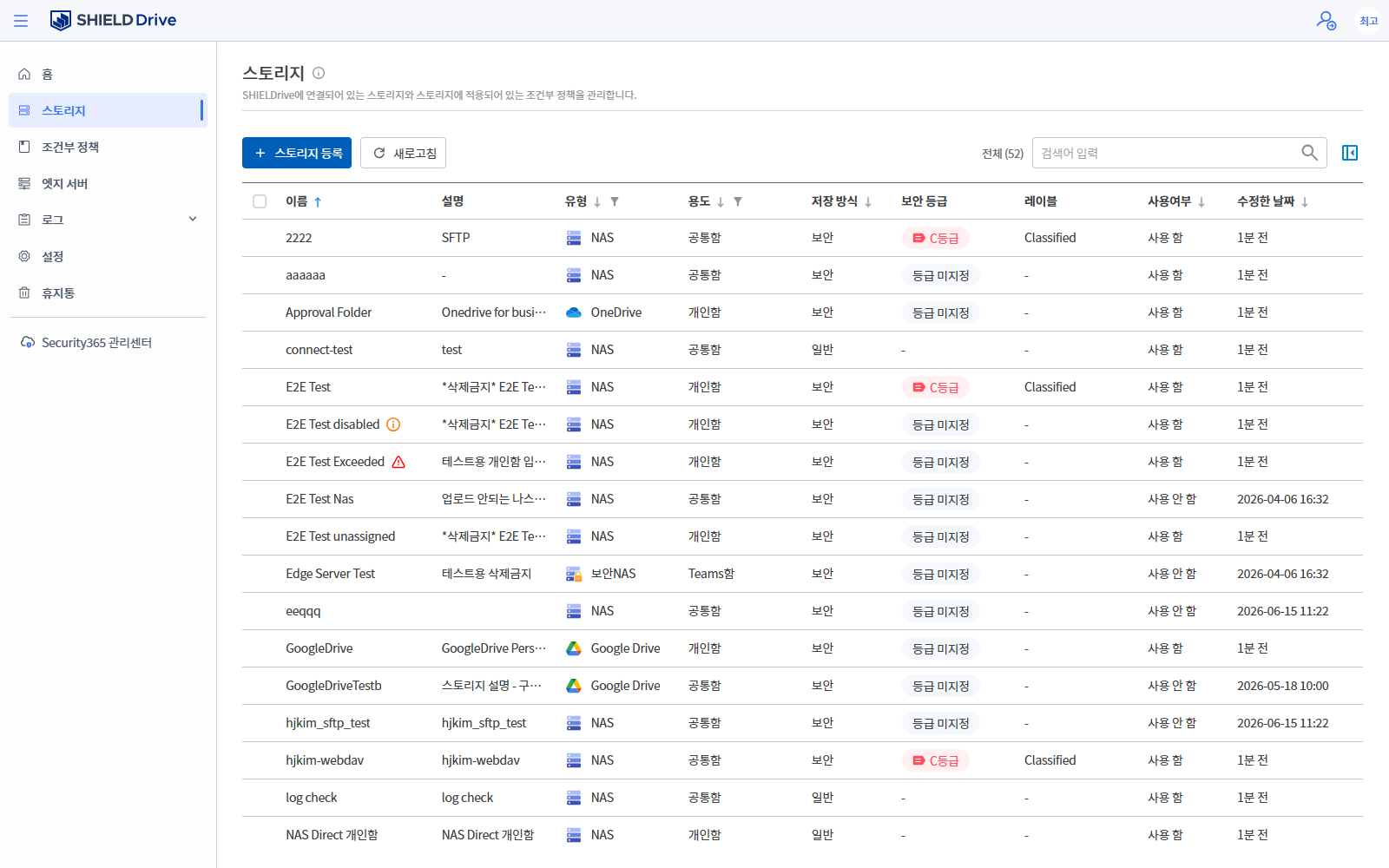Open the GoogleDriveTestb entry
Screen dimensions: 1389x868
tap(333, 686)
